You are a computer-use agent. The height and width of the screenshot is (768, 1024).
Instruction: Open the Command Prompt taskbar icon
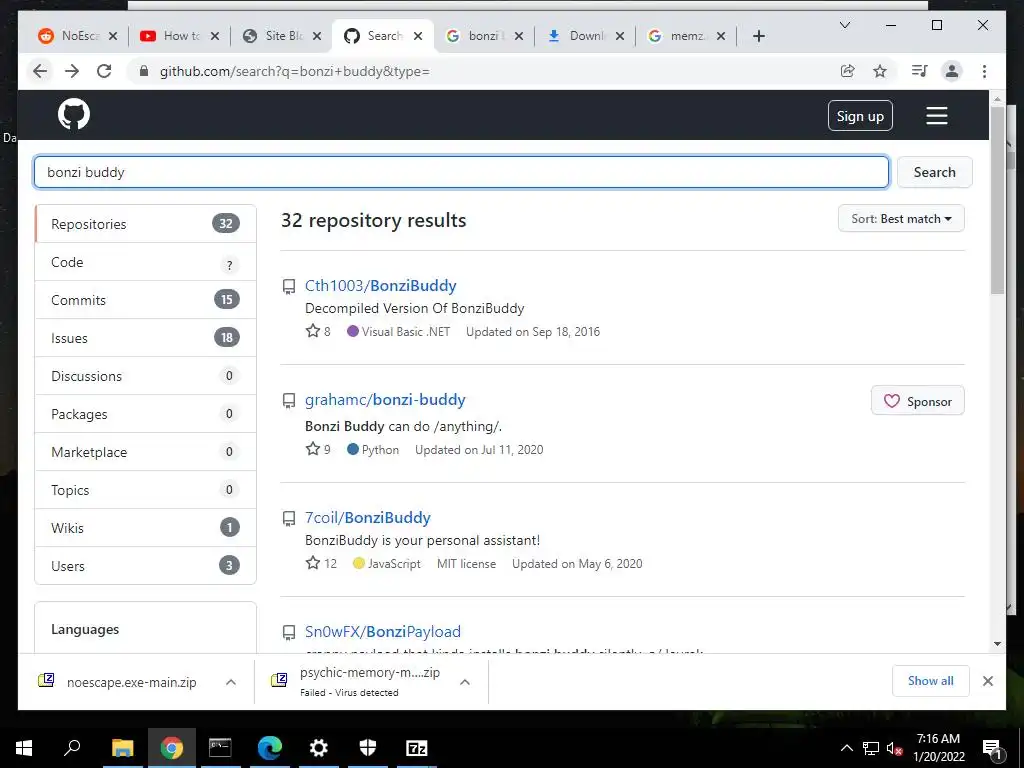pyautogui.click(x=220, y=748)
